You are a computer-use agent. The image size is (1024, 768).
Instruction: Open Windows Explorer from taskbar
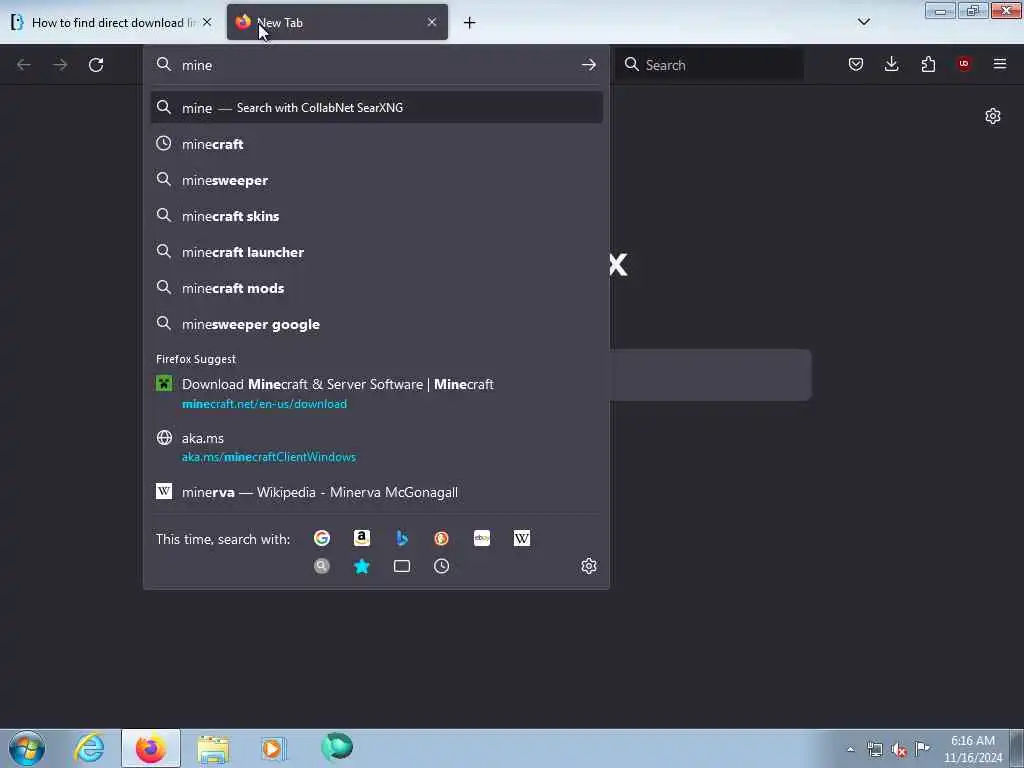tap(213, 748)
